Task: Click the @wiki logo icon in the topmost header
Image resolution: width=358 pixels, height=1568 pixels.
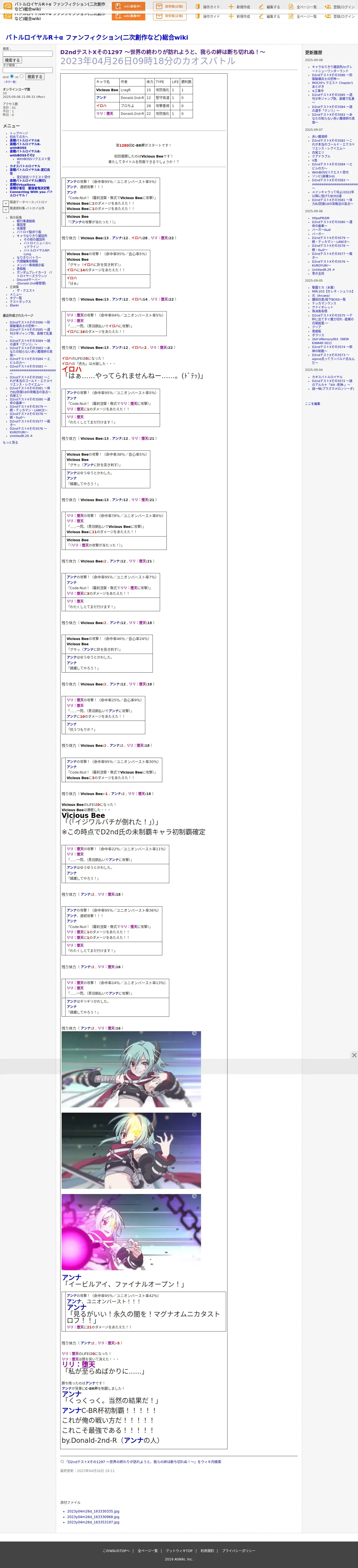Action: (x=8, y=7)
